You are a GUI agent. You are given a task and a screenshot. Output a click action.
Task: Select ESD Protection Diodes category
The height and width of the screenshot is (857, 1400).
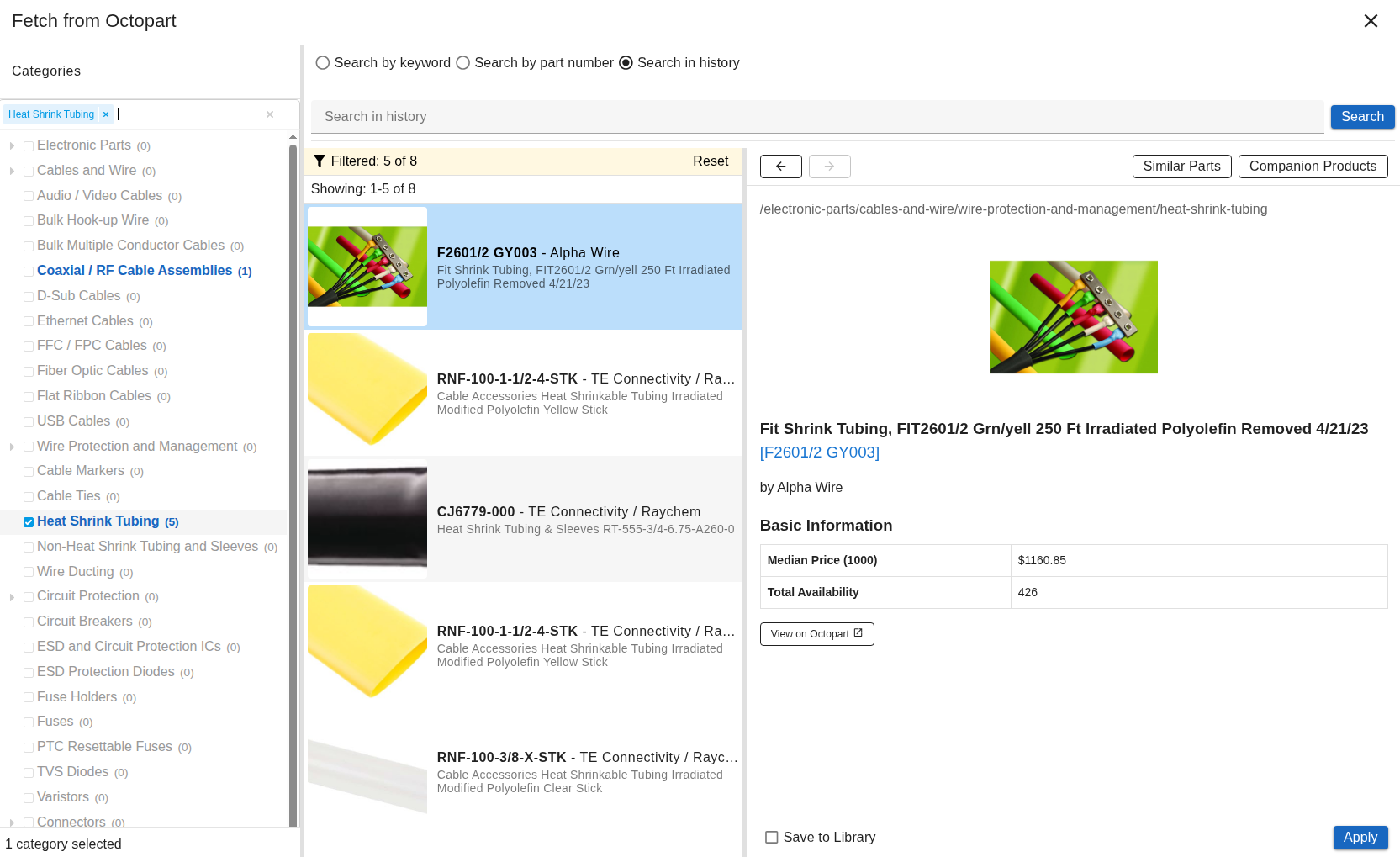(105, 672)
